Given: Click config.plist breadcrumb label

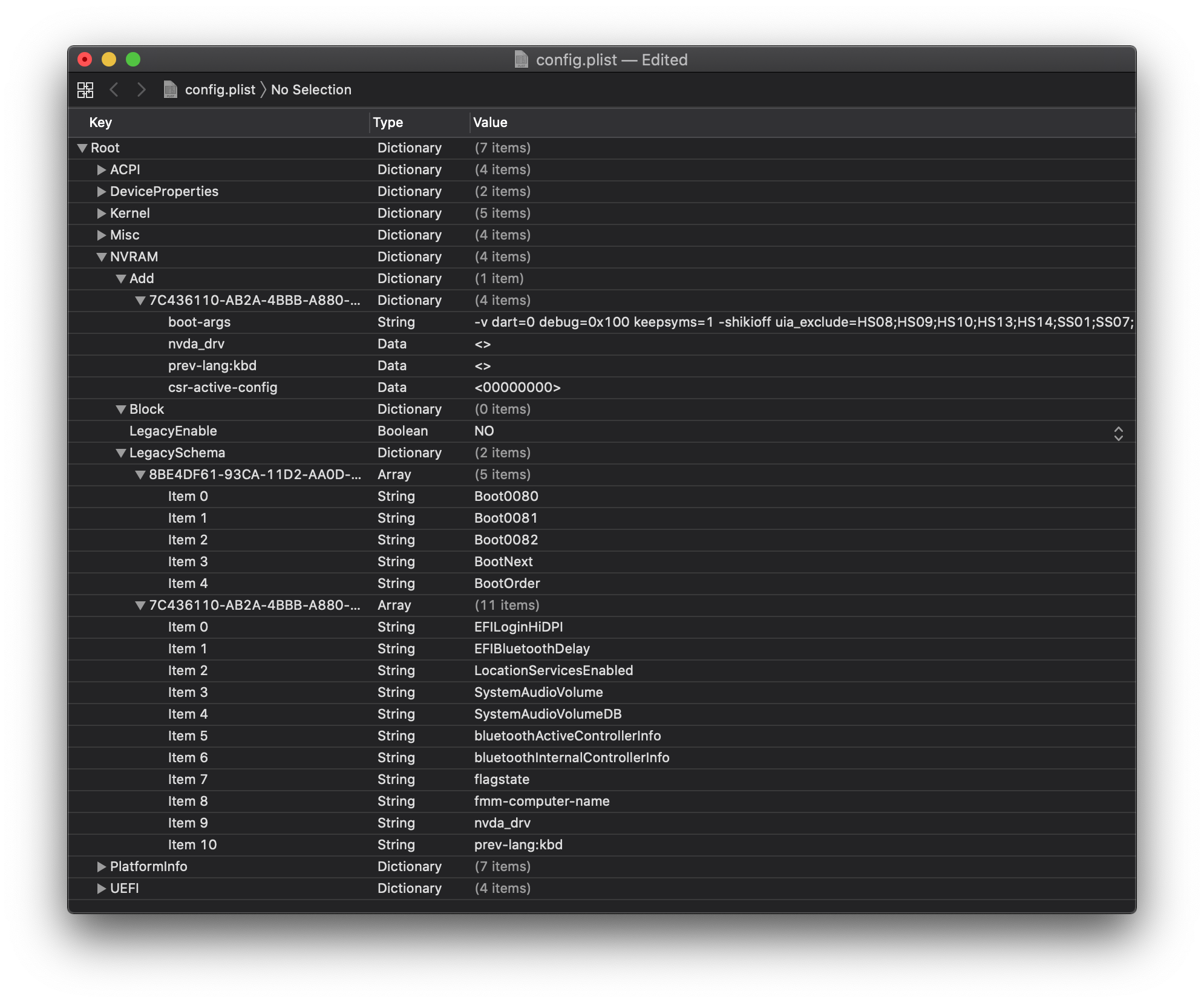Looking at the screenshot, I should (220, 90).
